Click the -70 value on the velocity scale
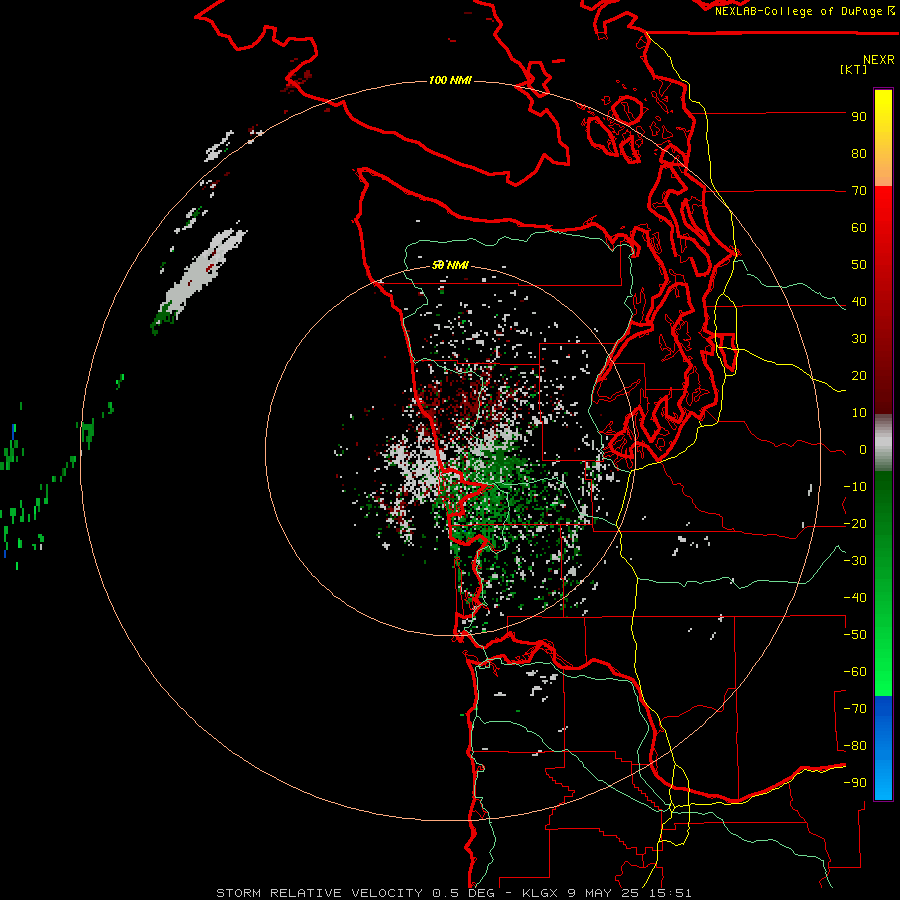The width and height of the screenshot is (900, 900). (855, 709)
